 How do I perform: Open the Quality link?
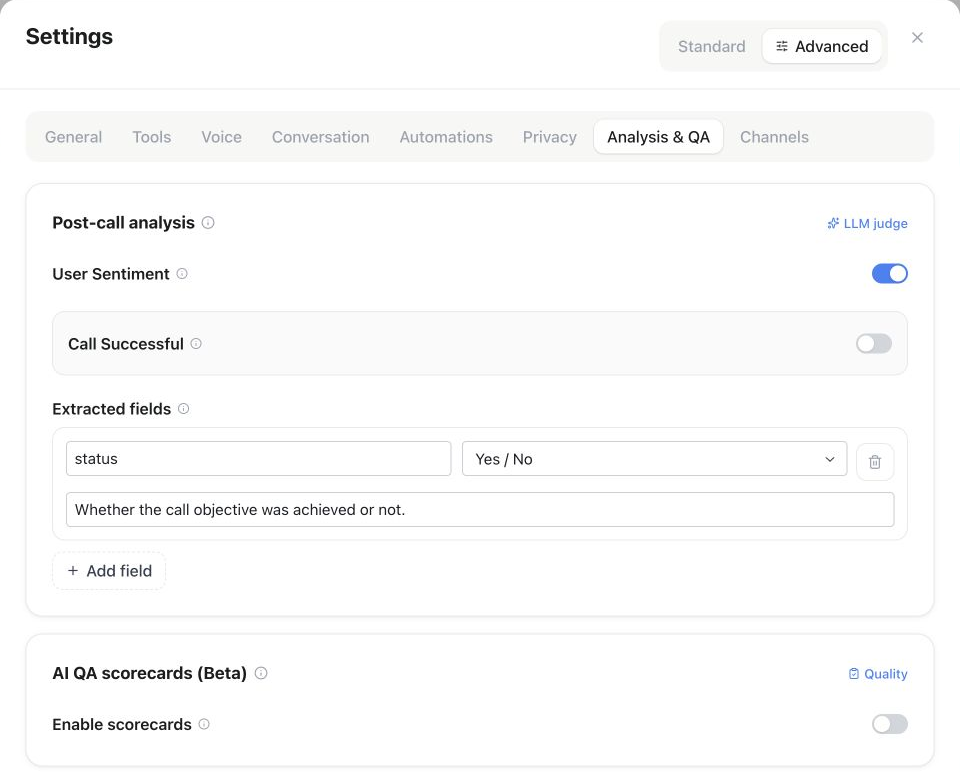pos(878,673)
